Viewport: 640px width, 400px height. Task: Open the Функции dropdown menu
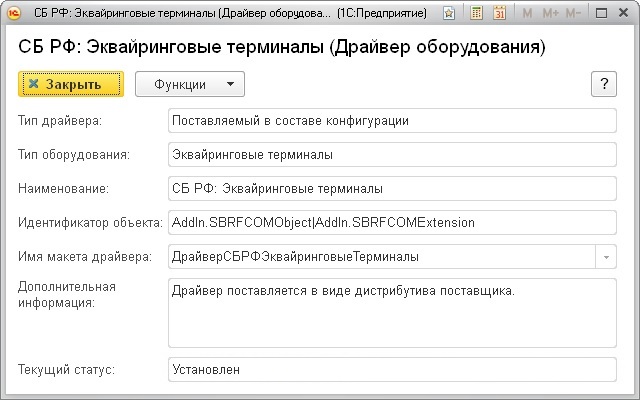[189, 84]
